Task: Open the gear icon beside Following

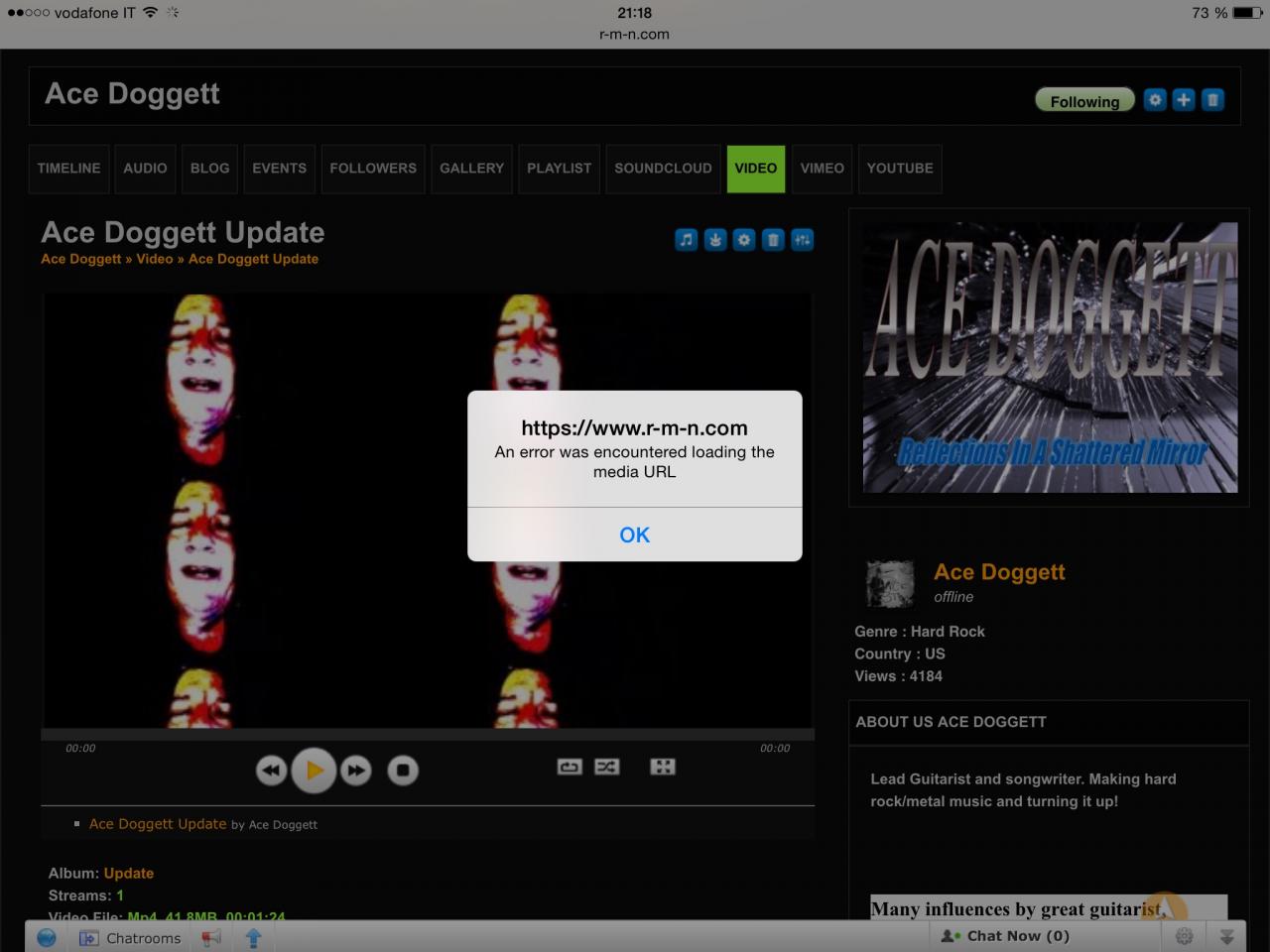Action: pyautogui.click(x=1155, y=100)
